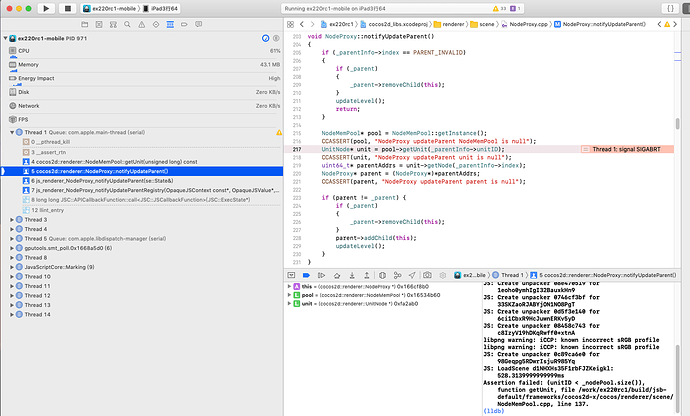This screenshot has width=690, height=416.
Task: Jump to next issue arrow in jump bar
Action: coord(675,24)
